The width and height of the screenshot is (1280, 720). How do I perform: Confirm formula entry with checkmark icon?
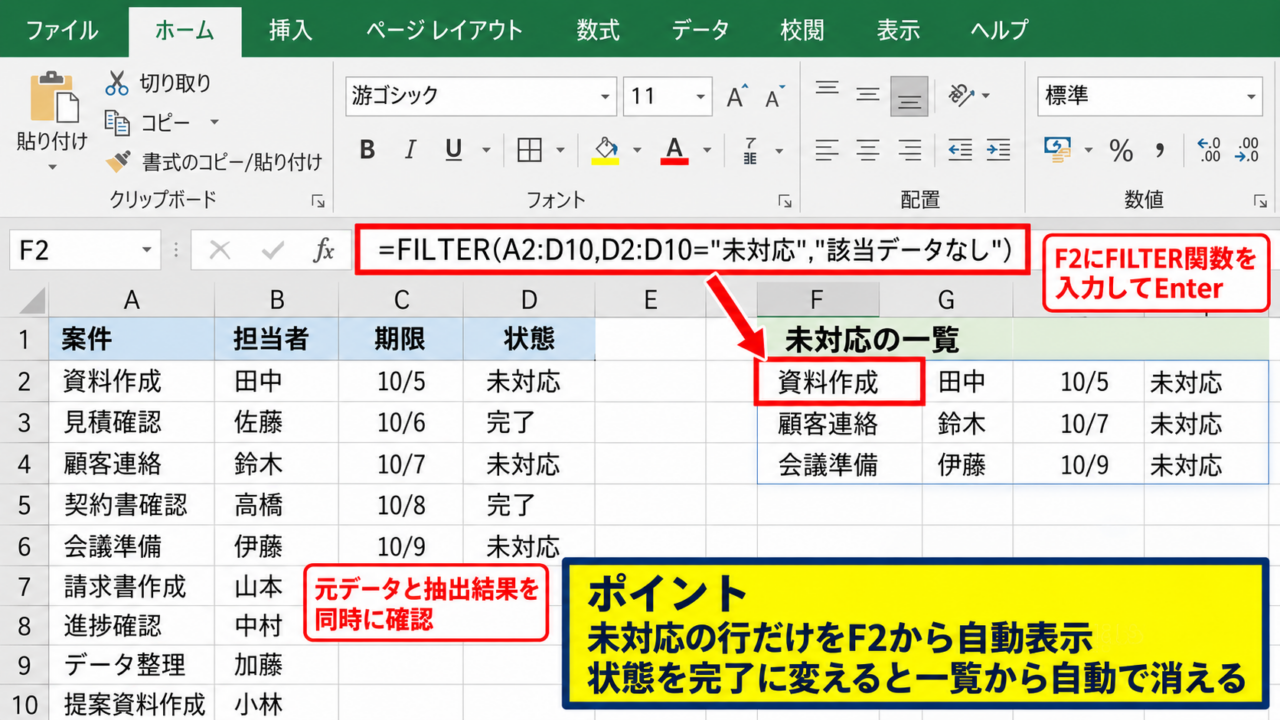(x=272, y=250)
